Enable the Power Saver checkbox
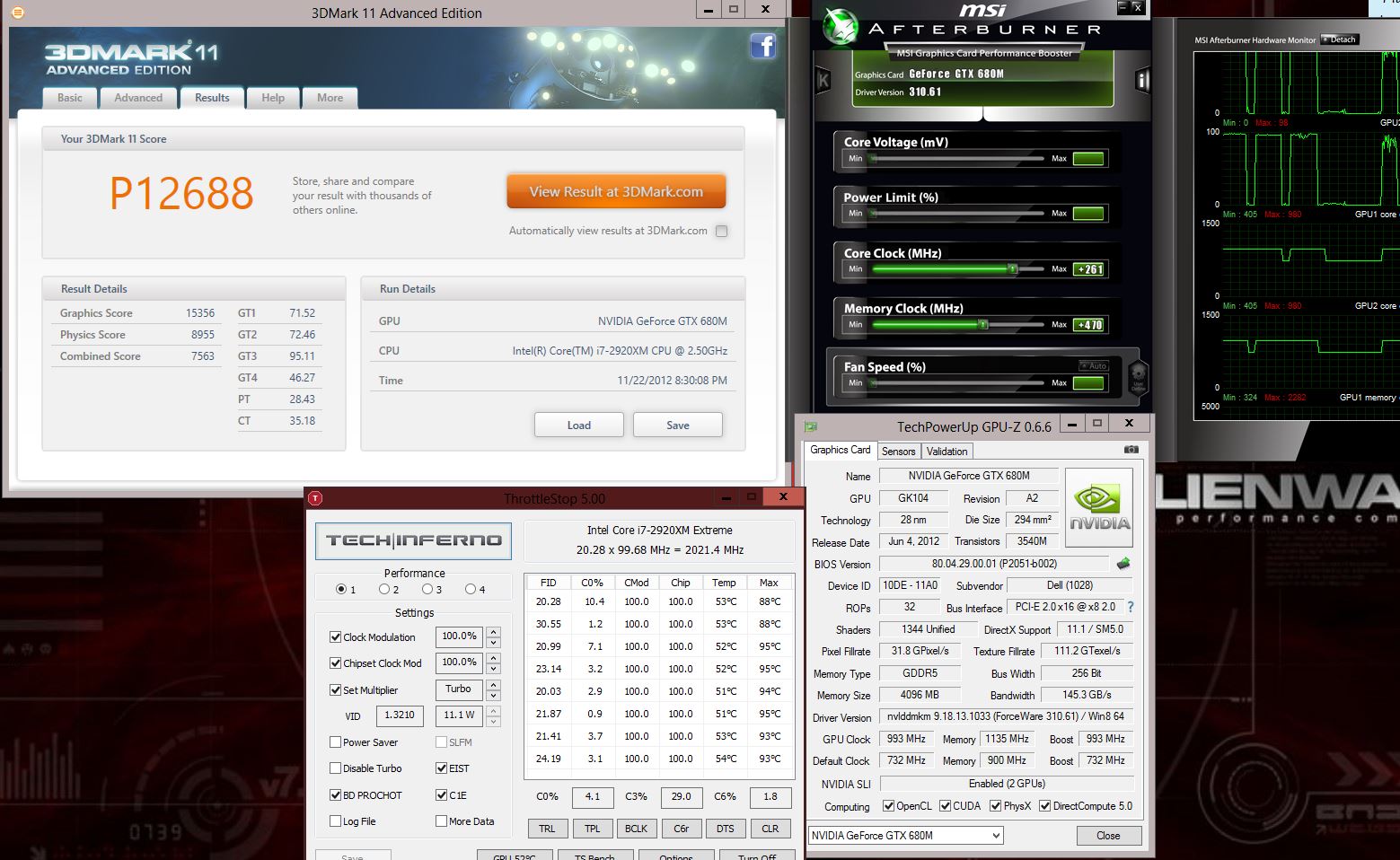Screen dimensions: 1400x860 (x=336, y=742)
